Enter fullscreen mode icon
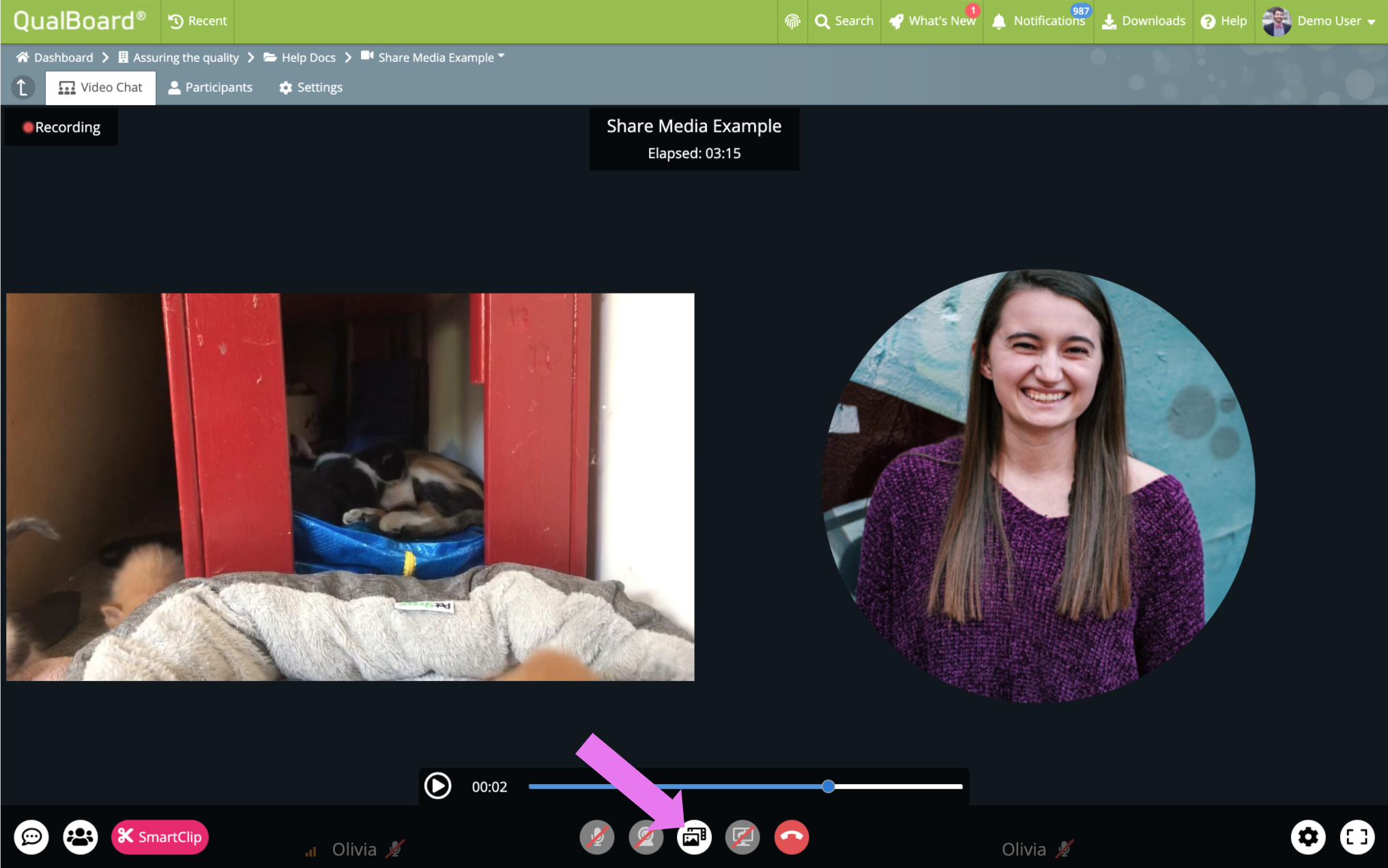 pos(1357,837)
